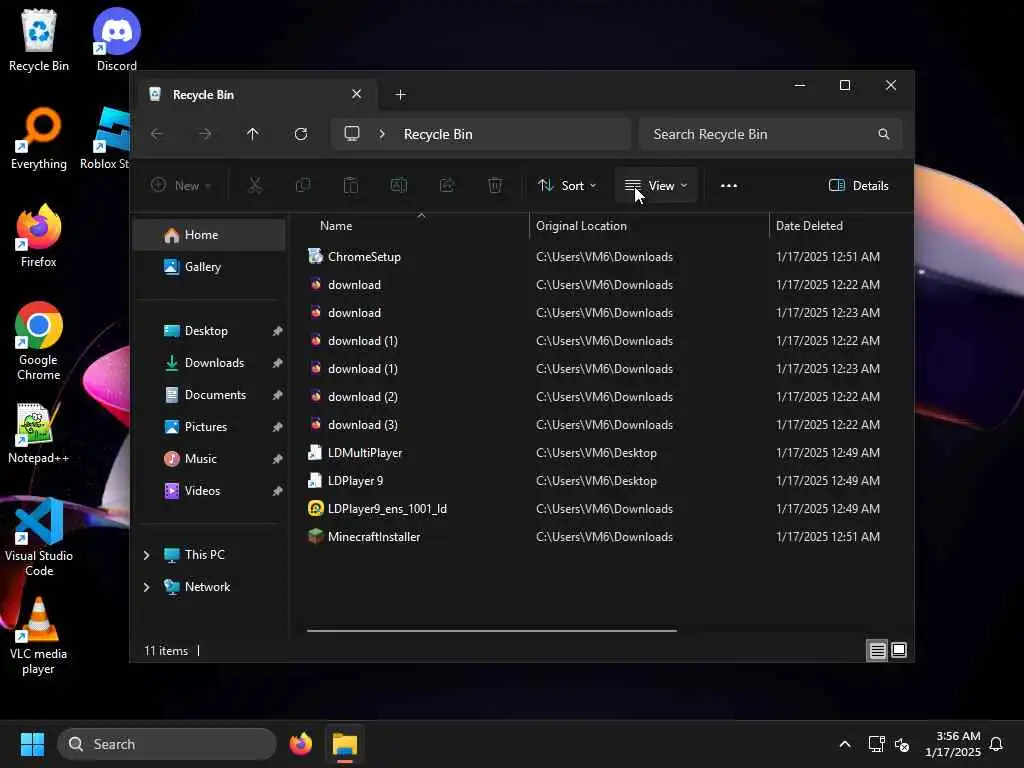The width and height of the screenshot is (1024, 768).
Task: Open Documents in the sidebar
Action: coord(209,395)
